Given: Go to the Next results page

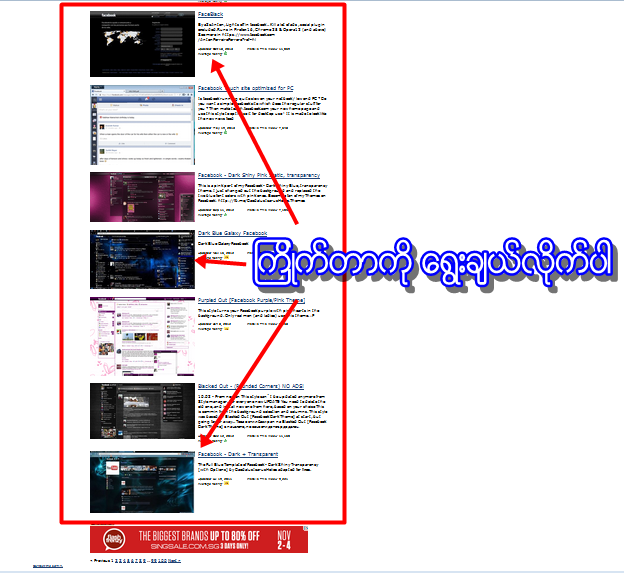Looking at the screenshot, I should click(x=174, y=561).
